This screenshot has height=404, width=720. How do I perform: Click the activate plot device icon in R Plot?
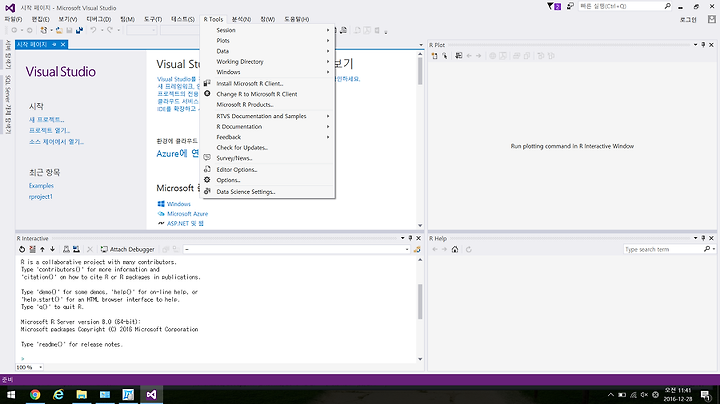[444, 56]
